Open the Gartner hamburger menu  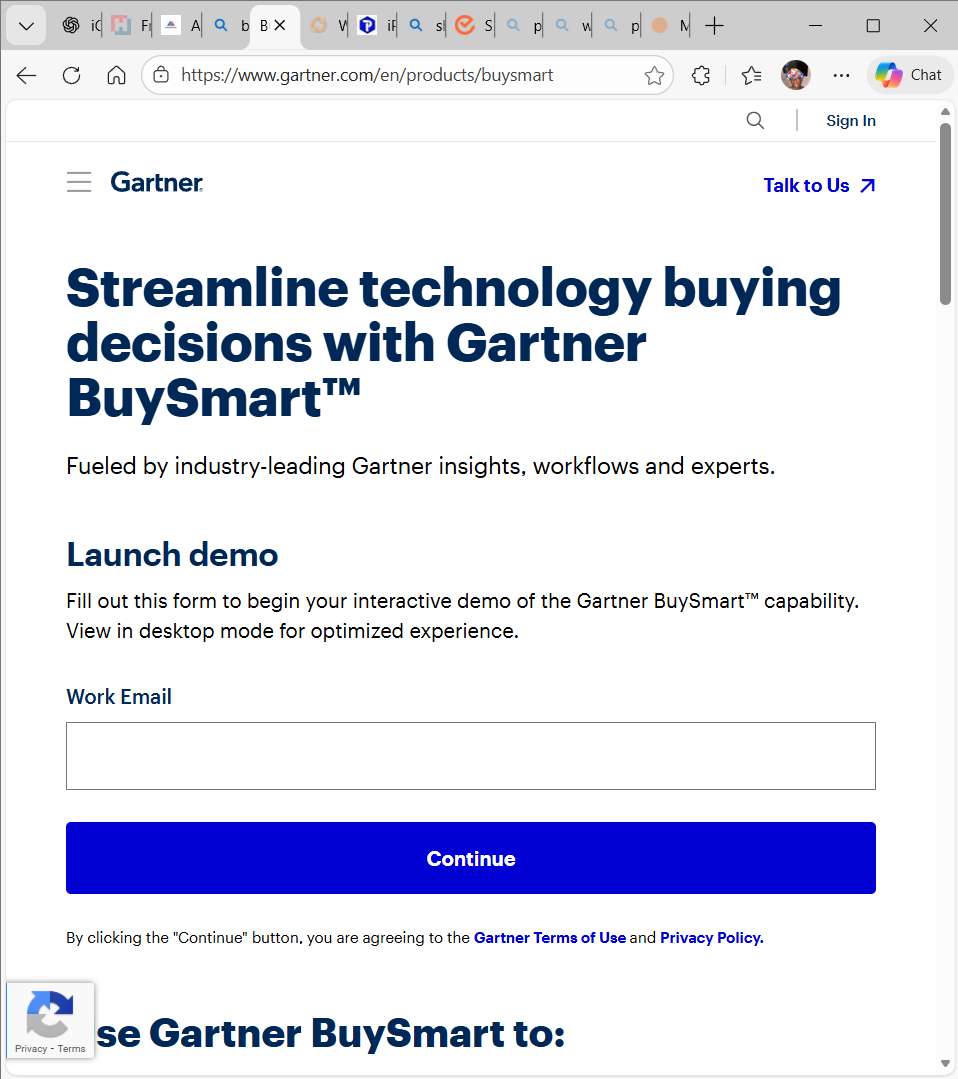tap(79, 182)
